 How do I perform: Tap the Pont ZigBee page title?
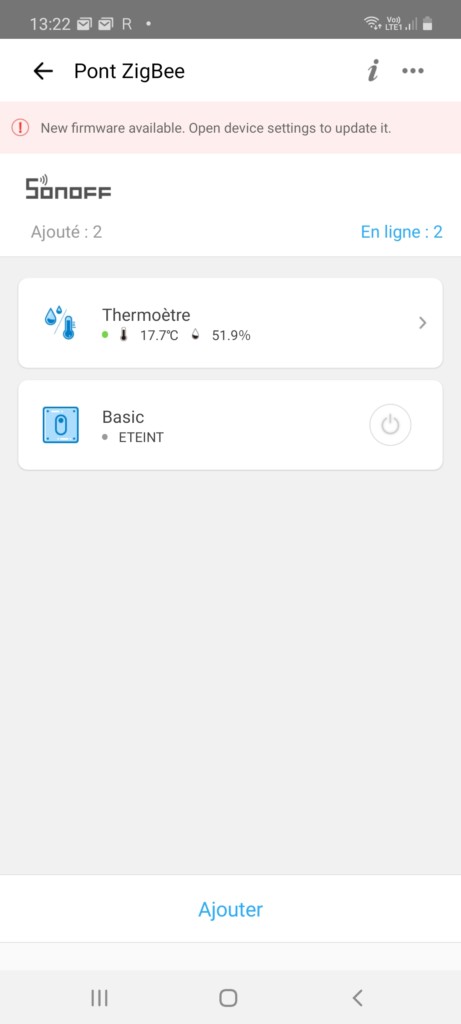point(129,71)
